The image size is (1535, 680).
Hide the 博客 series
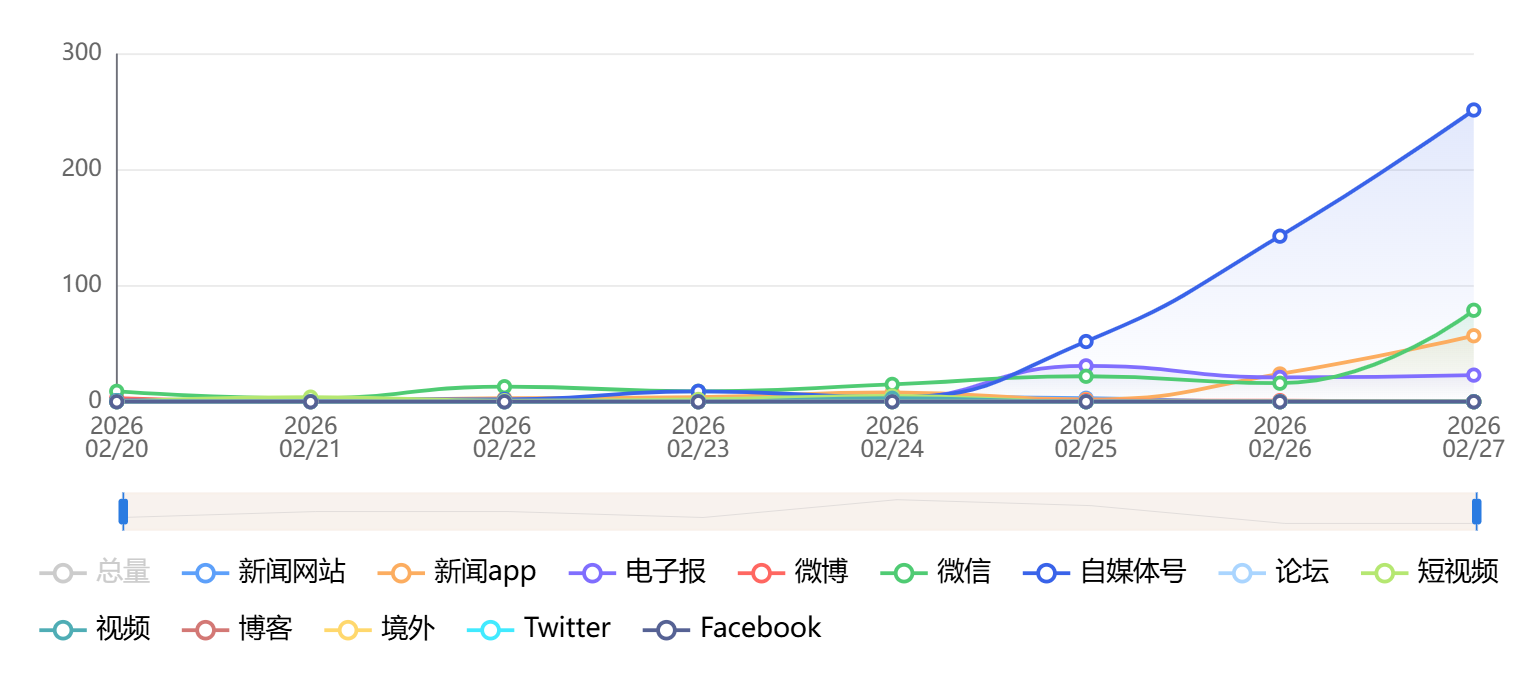(x=237, y=629)
